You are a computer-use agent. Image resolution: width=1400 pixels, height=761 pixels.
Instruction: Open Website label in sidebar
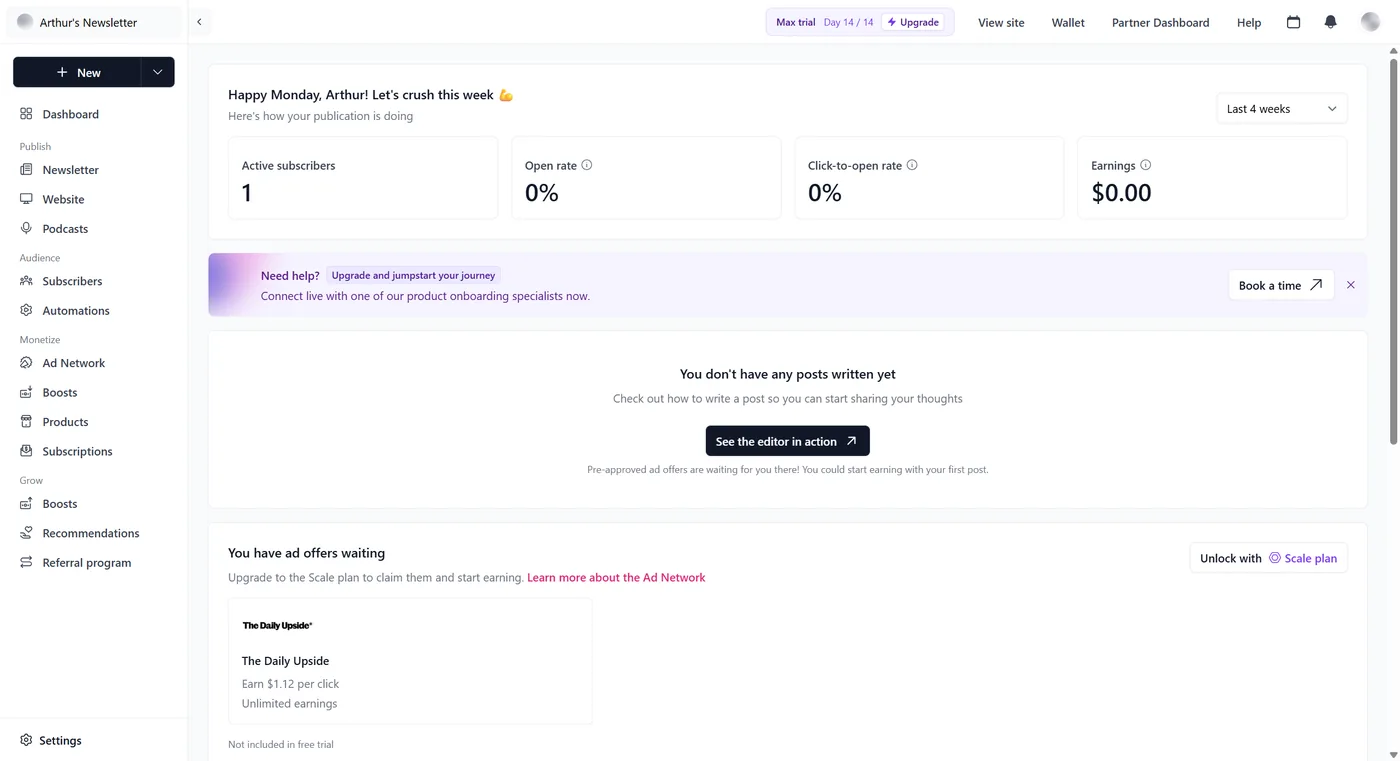(63, 199)
